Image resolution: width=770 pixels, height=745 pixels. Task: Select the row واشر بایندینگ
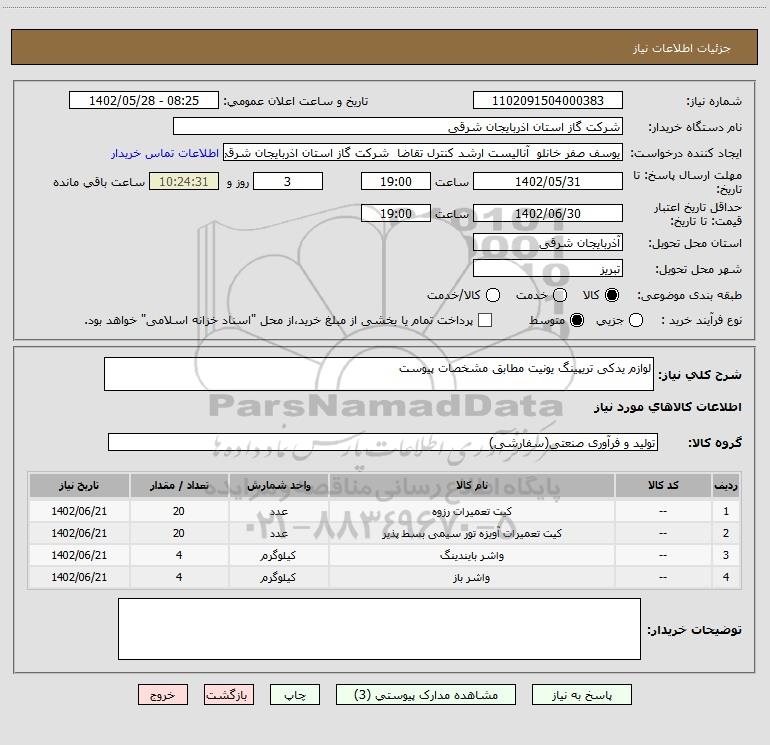click(x=385, y=555)
